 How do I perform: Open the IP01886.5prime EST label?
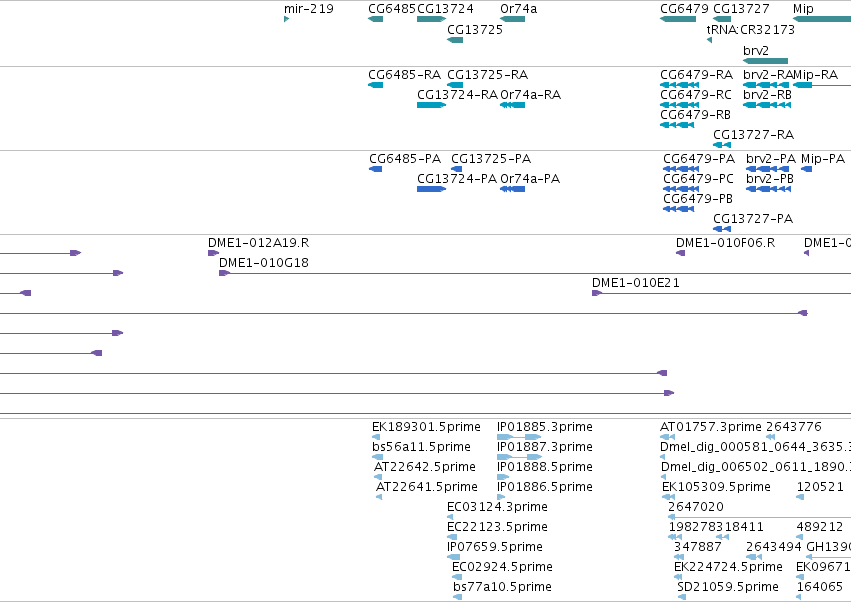pos(544,487)
